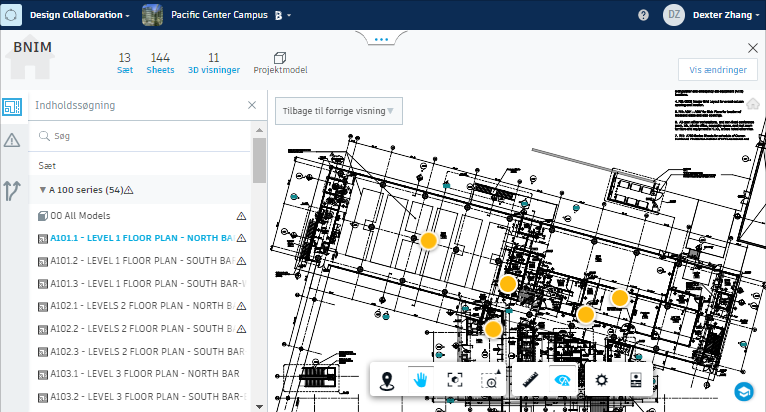This screenshot has width=766, height=412.
Task: Open sheet A103.1 Level 3 North Bar
Action: pos(139,374)
